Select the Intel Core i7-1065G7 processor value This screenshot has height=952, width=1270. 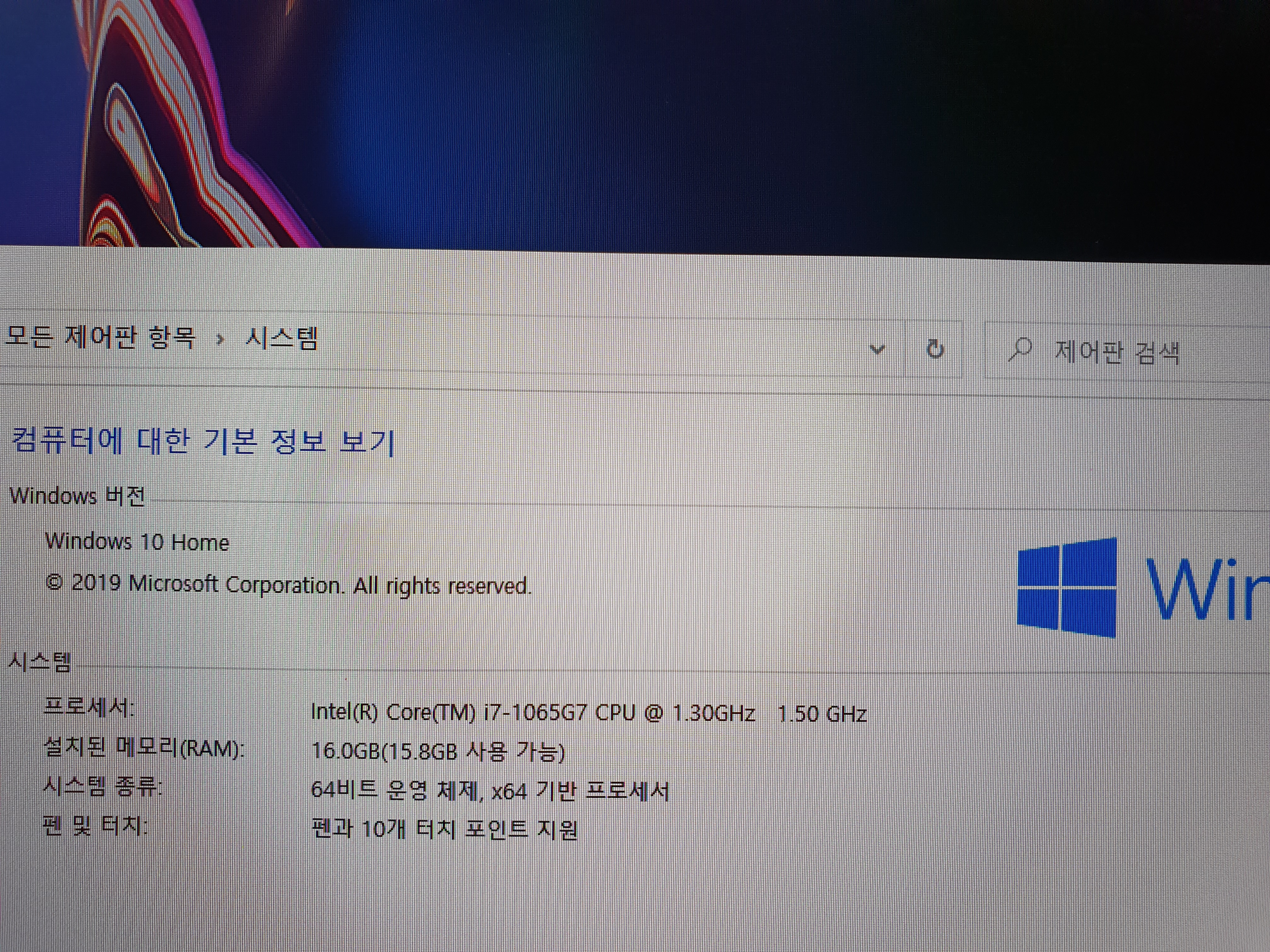588,713
